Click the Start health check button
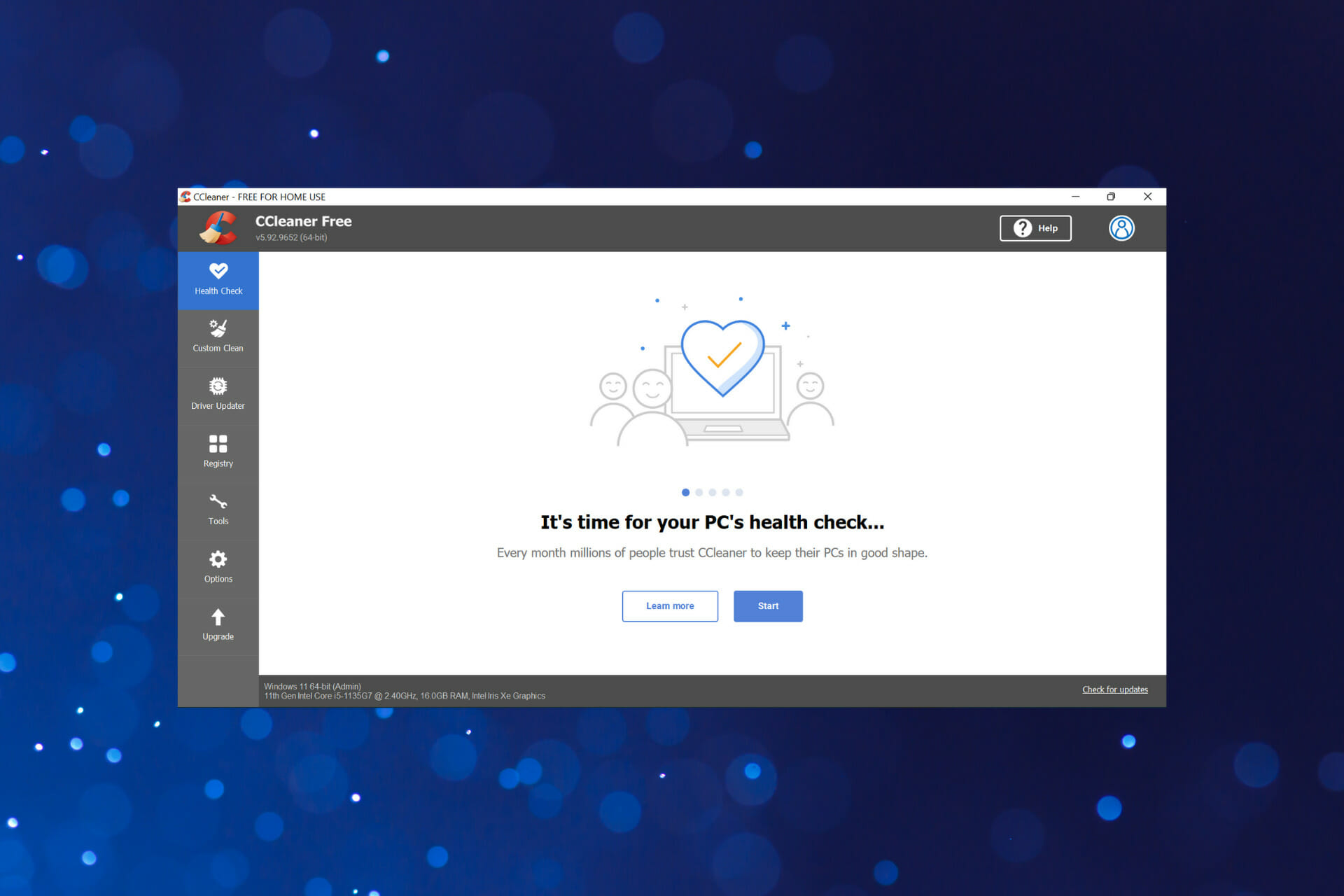This screenshot has width=1344, height=896. pyautogui.click(x=769, y=606)
